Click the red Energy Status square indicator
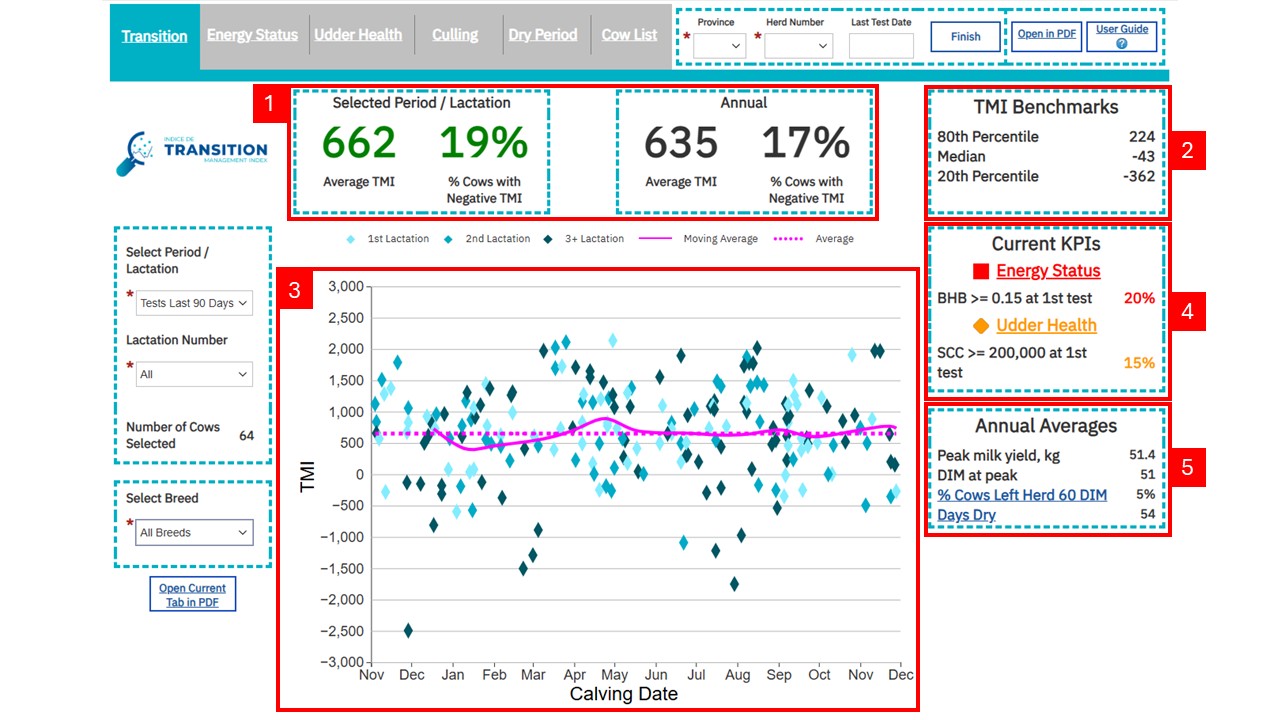1280x720 pixels. click(x=981, y=271)
